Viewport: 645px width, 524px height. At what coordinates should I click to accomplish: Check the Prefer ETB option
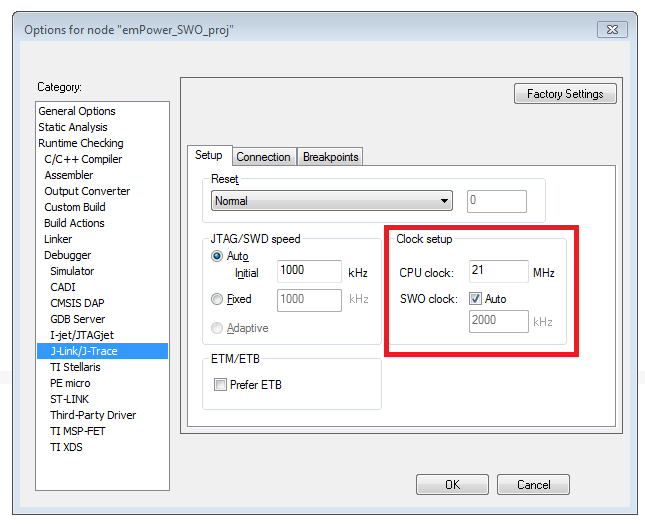click(x=221, y=384)
